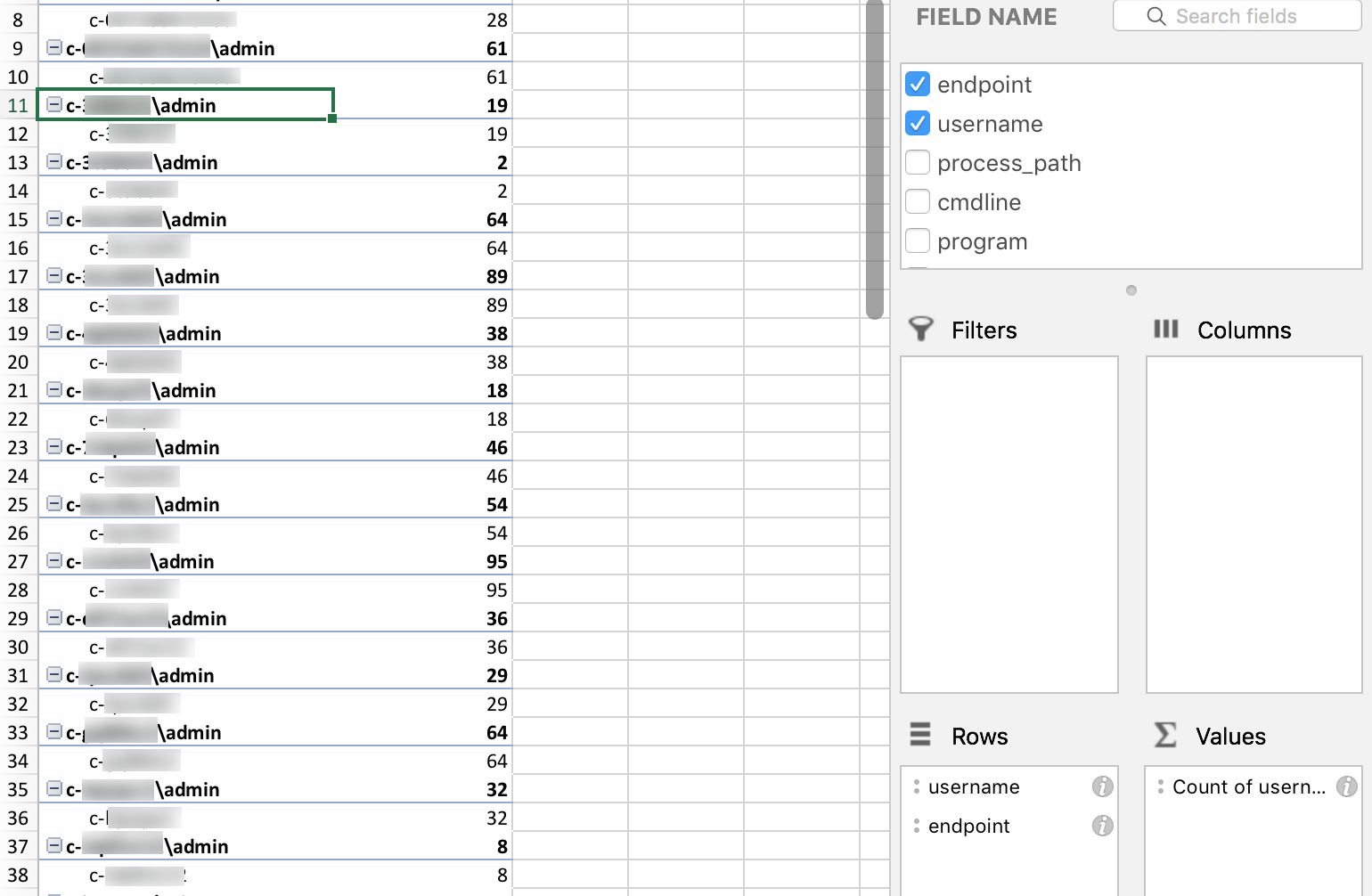Open info for Count of username value

click(x=1346, y=786)
